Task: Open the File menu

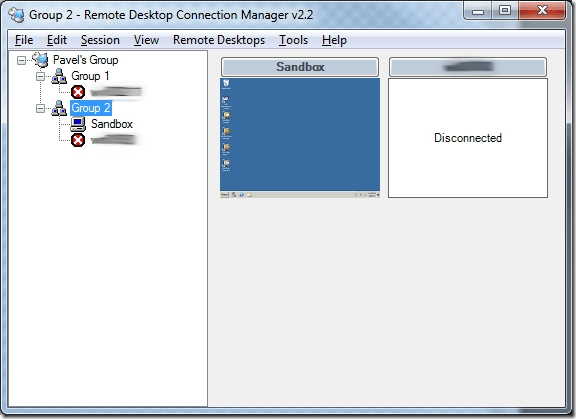Action: pos(24,40)
